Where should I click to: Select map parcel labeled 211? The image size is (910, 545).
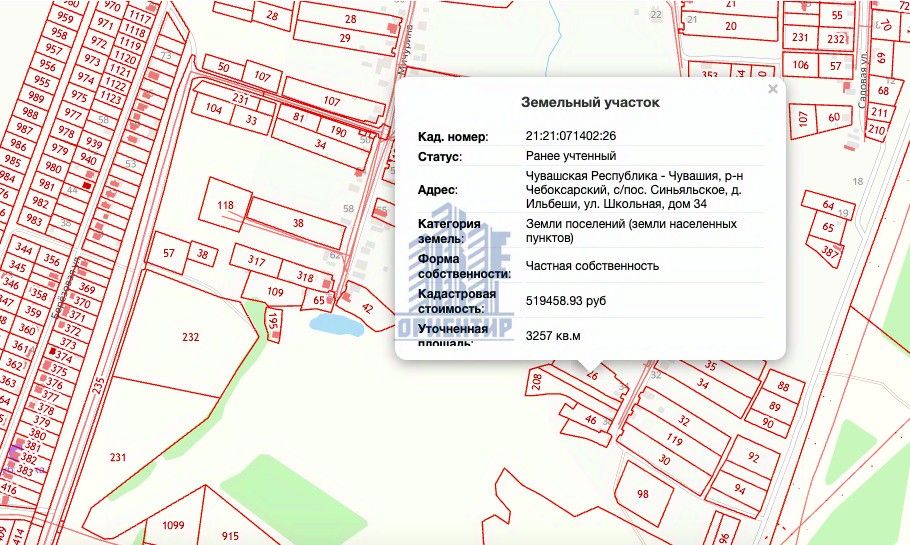pyautogui.click(x=879, y=113)
